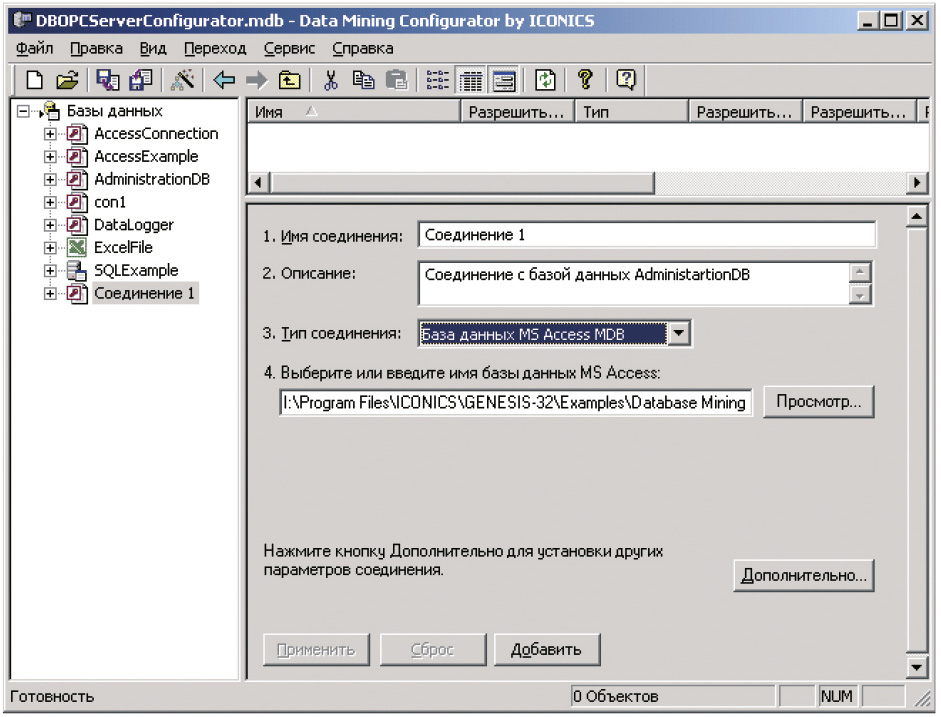Click the Тип column header
941x717 pixels.
pyautogui.click(x=631, y=112)
